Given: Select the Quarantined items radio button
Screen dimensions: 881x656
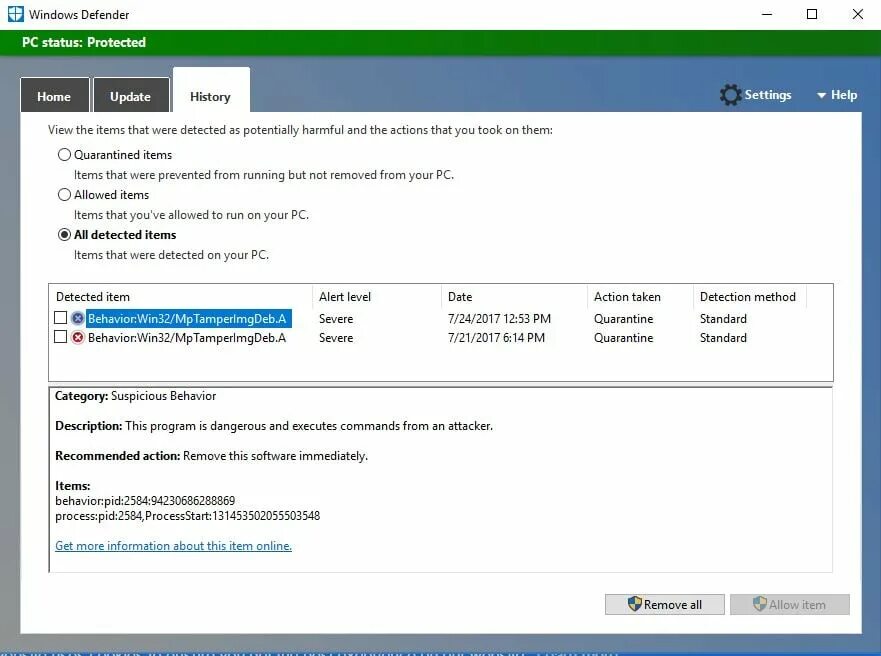Looking at the screenshot, I should coord(64,154).
